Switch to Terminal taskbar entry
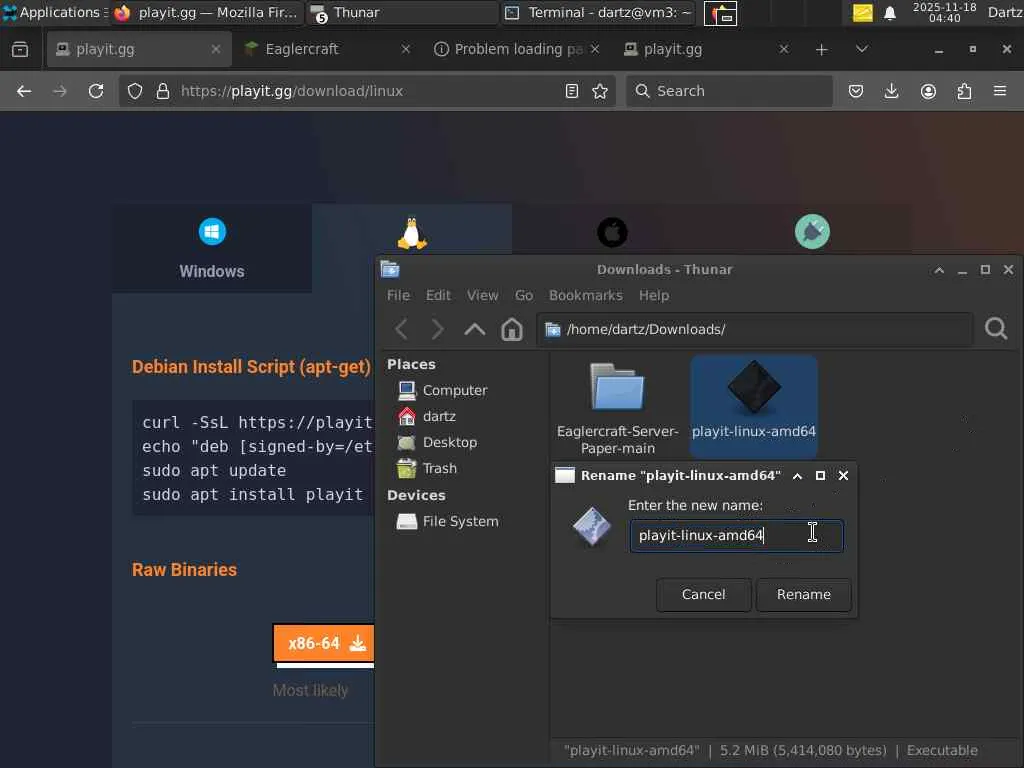Image resolution: width=1024 pixels, height=768 pixels. (598, 13)
